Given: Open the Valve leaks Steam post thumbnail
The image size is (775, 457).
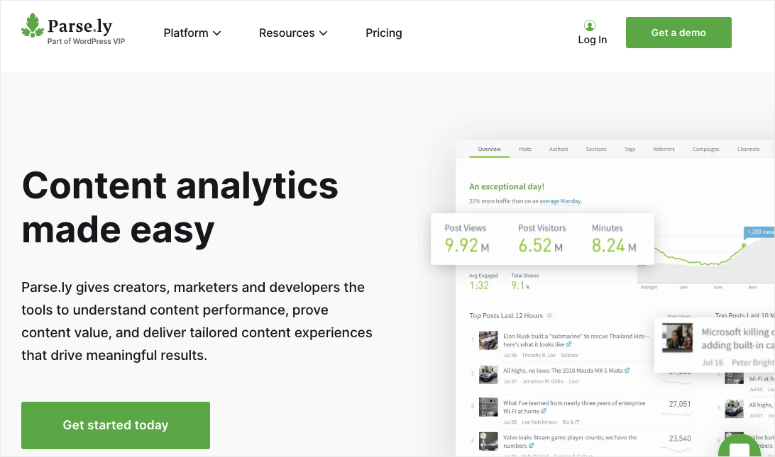Looking at the screenshot, I should [488, 441].
